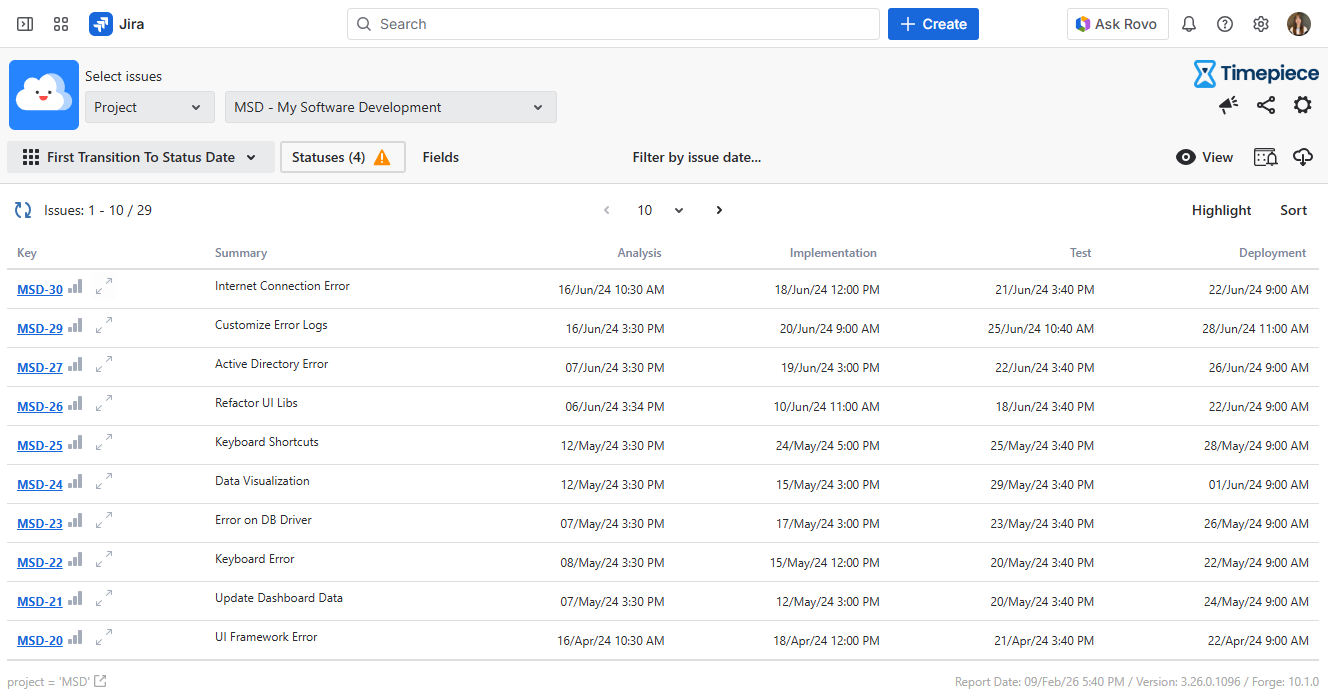Viewport: 1328px width, 697px height.
Task: Click the share report icon
Action: (1266, 105)
